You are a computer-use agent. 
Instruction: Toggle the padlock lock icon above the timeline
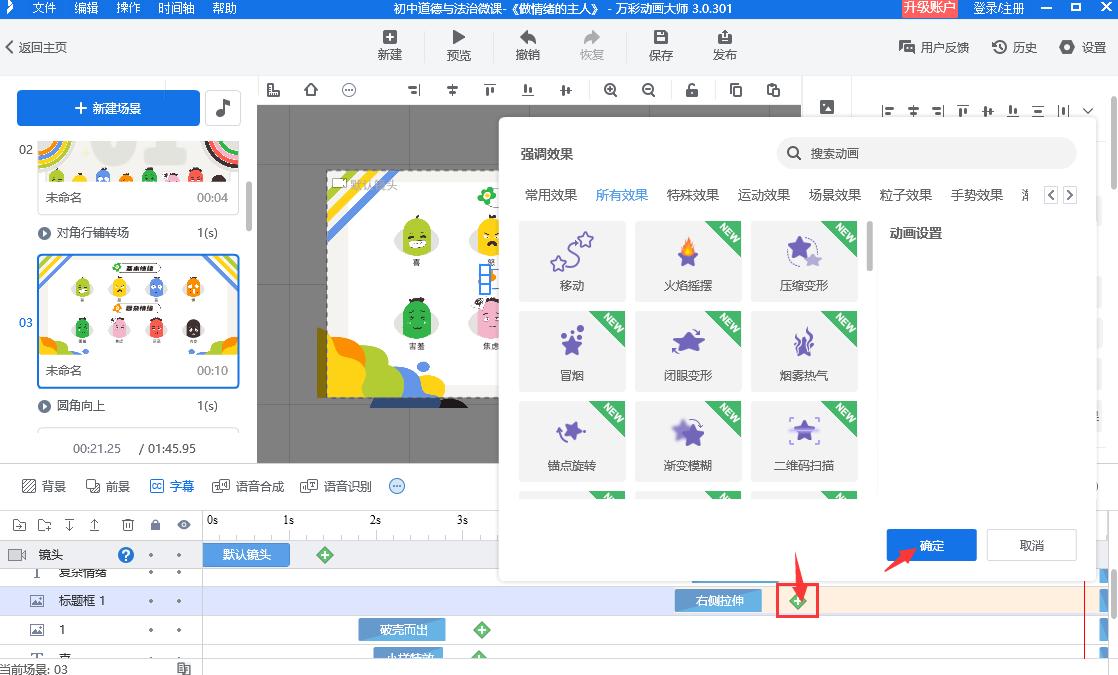coord(156,524)
